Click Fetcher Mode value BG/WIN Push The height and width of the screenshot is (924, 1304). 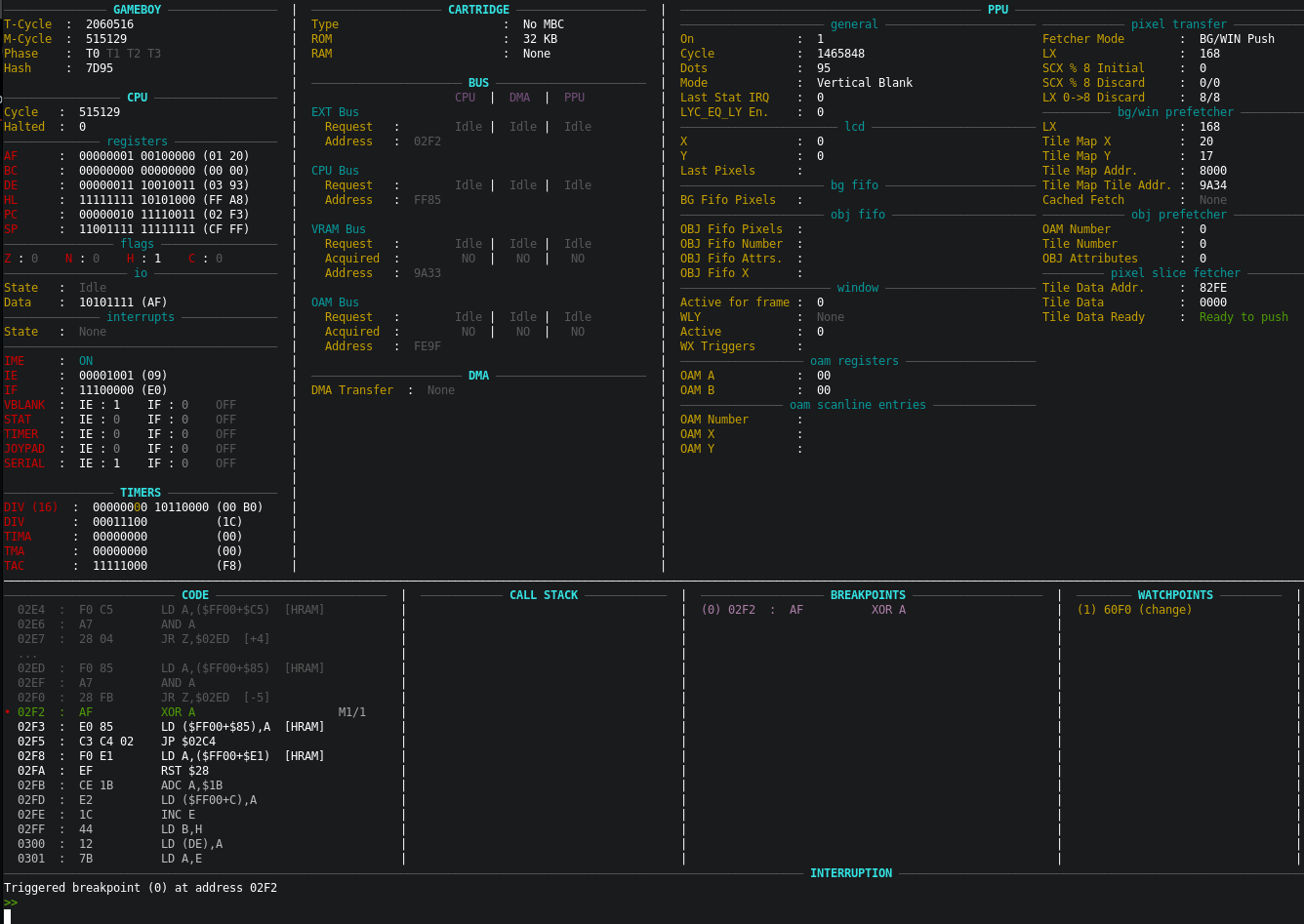(x=1237, y=39)
